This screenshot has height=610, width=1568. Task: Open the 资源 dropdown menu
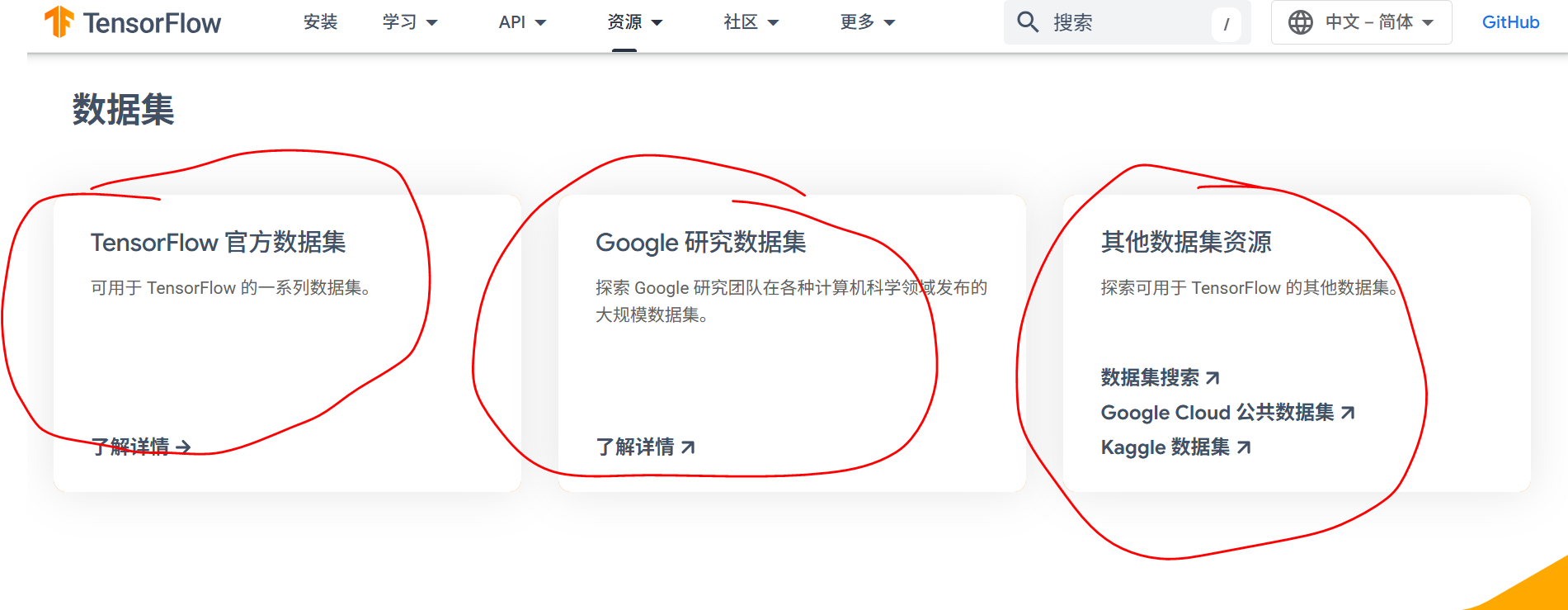(634, 22)
